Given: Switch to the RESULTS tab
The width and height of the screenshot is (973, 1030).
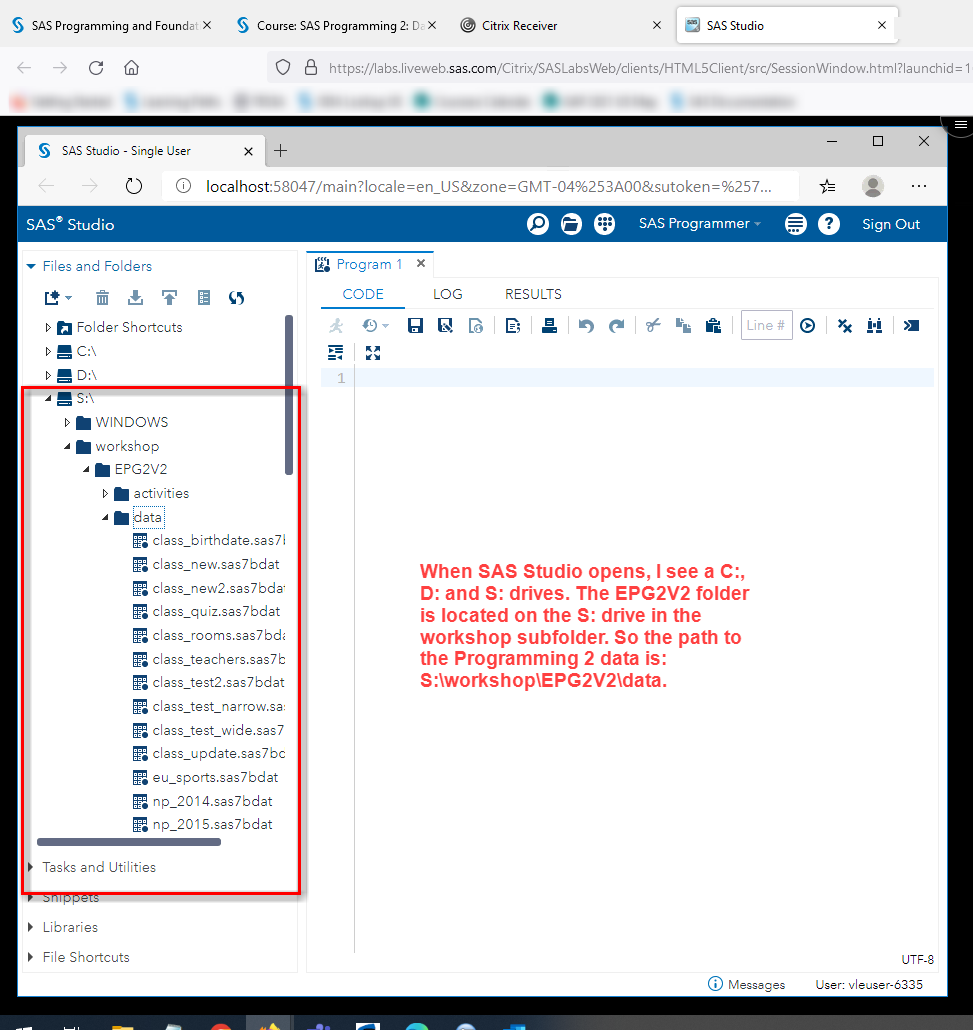Looking at the screenshot, I should 532,294.
